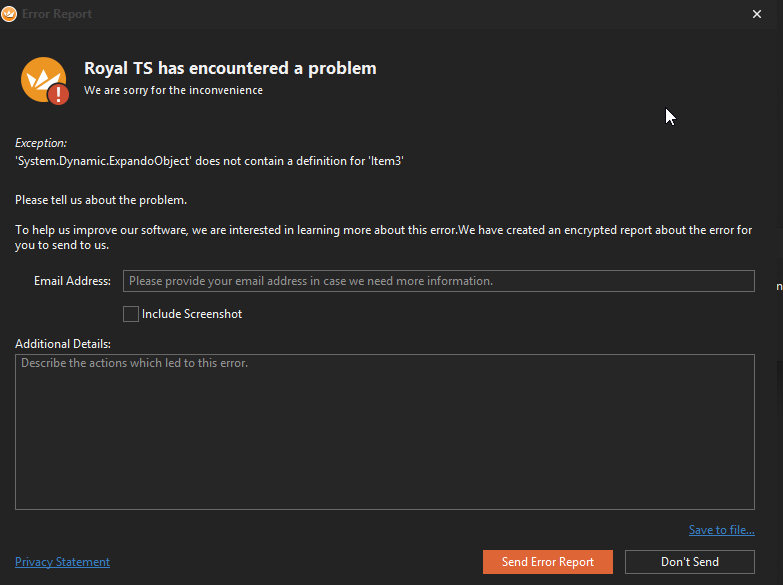Click the Royal TS icon in title bar

coord(10,14)
